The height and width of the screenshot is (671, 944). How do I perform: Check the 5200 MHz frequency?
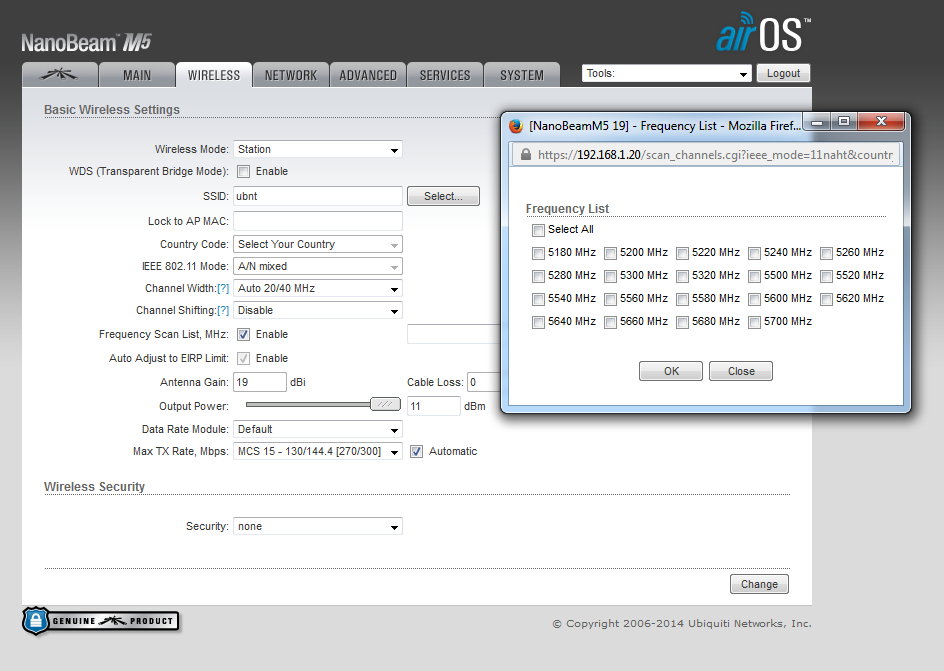610,253
